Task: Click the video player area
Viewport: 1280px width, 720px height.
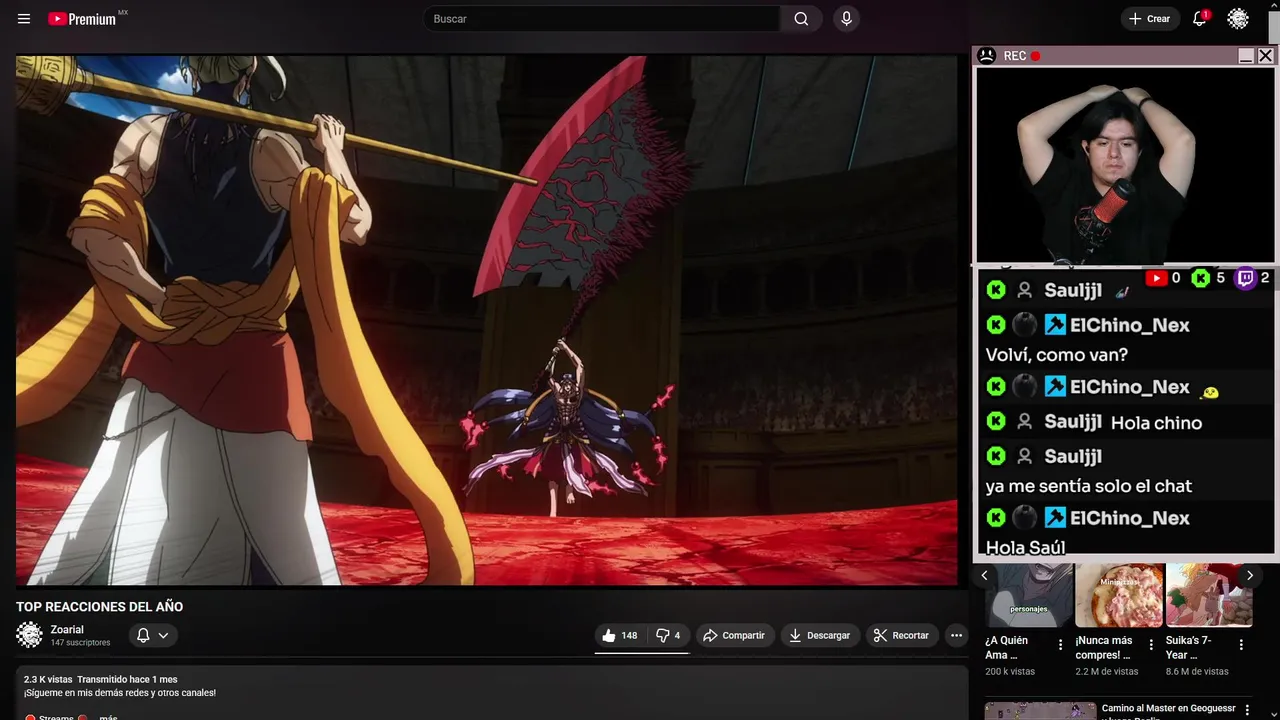Action: [x=486, y=320]
